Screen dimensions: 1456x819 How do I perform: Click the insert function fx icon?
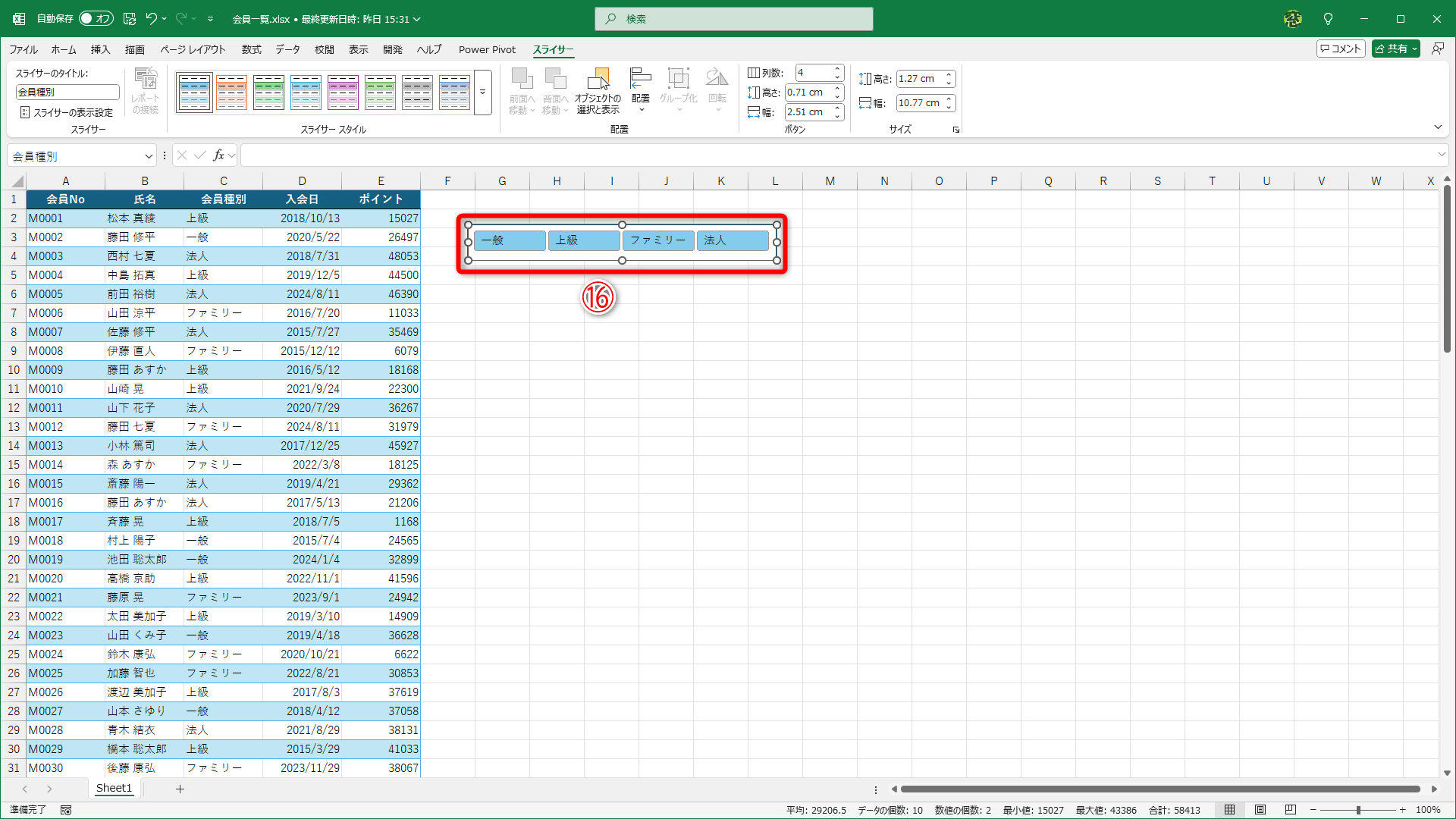pyautogui.click(x=218, y=155)
